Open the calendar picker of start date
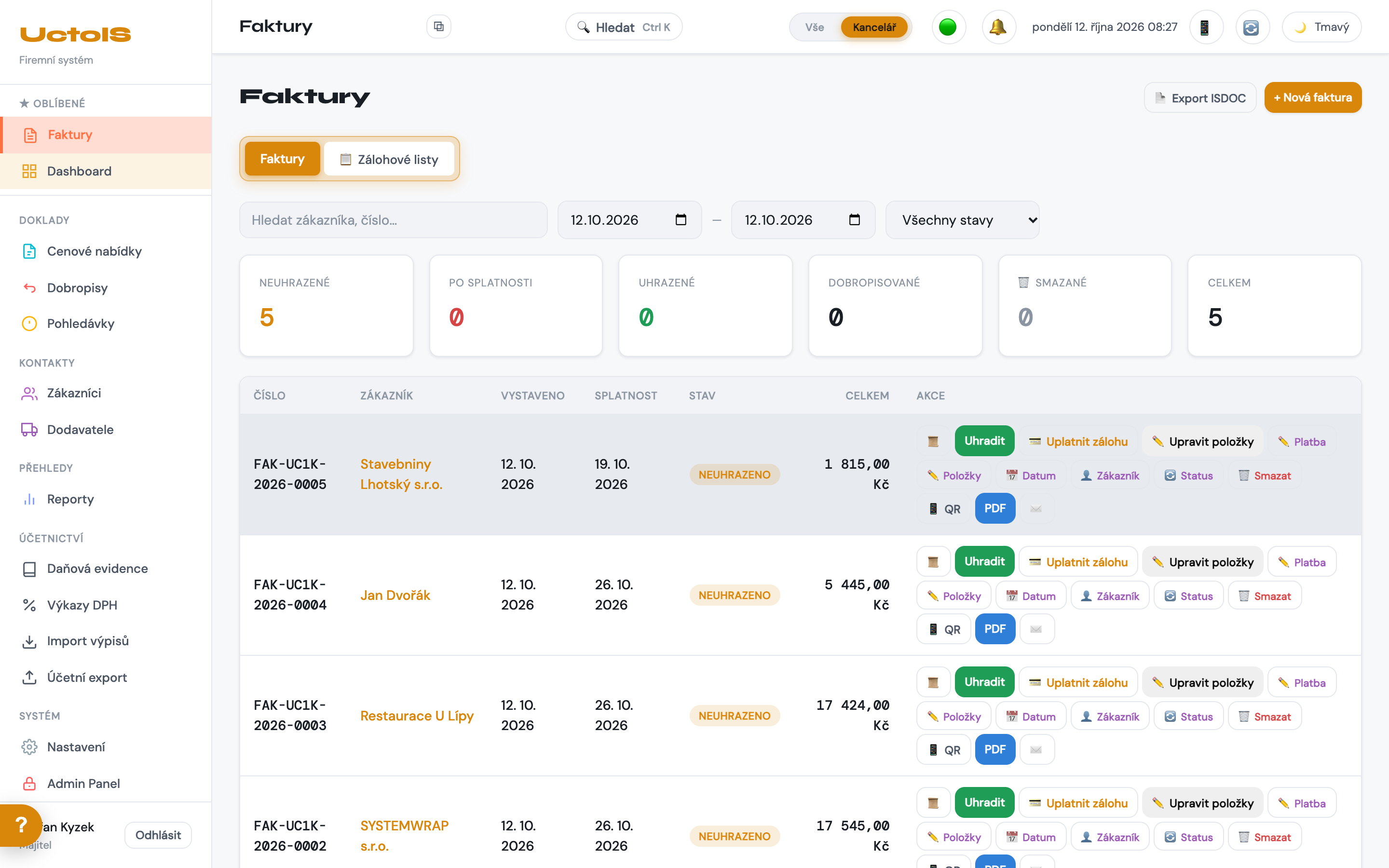The image size is (1389, 868). (x=681, y=220)
